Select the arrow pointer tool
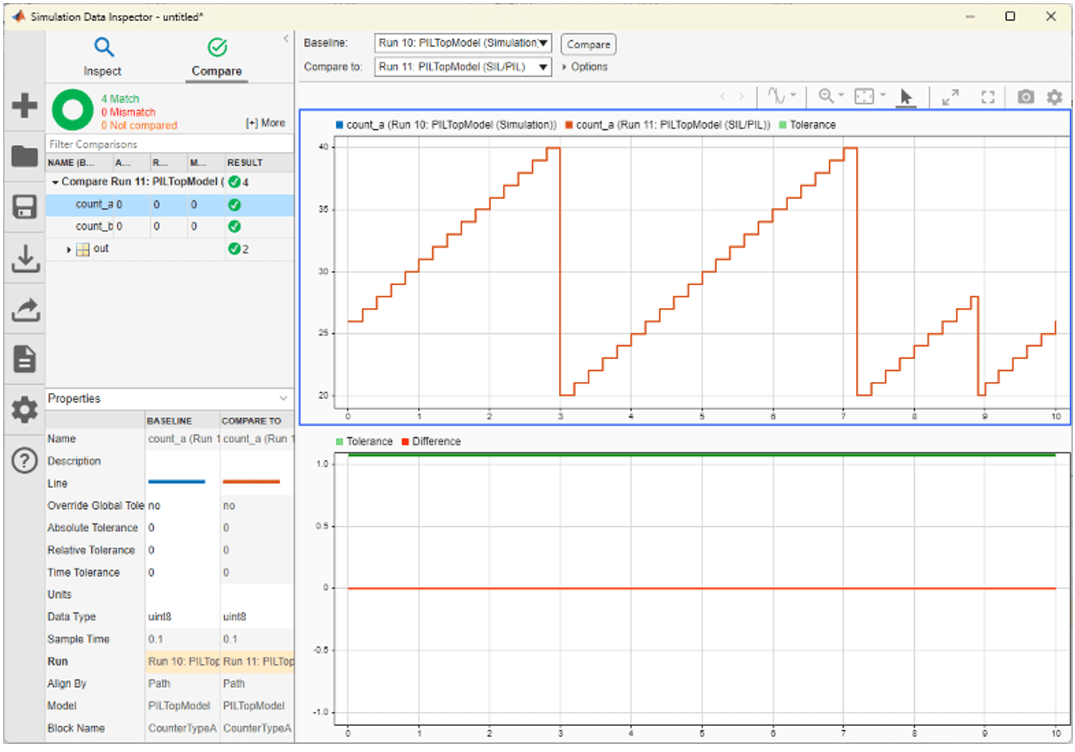Viewport: 1075px width, 752px height. click(x=906, y=97)
